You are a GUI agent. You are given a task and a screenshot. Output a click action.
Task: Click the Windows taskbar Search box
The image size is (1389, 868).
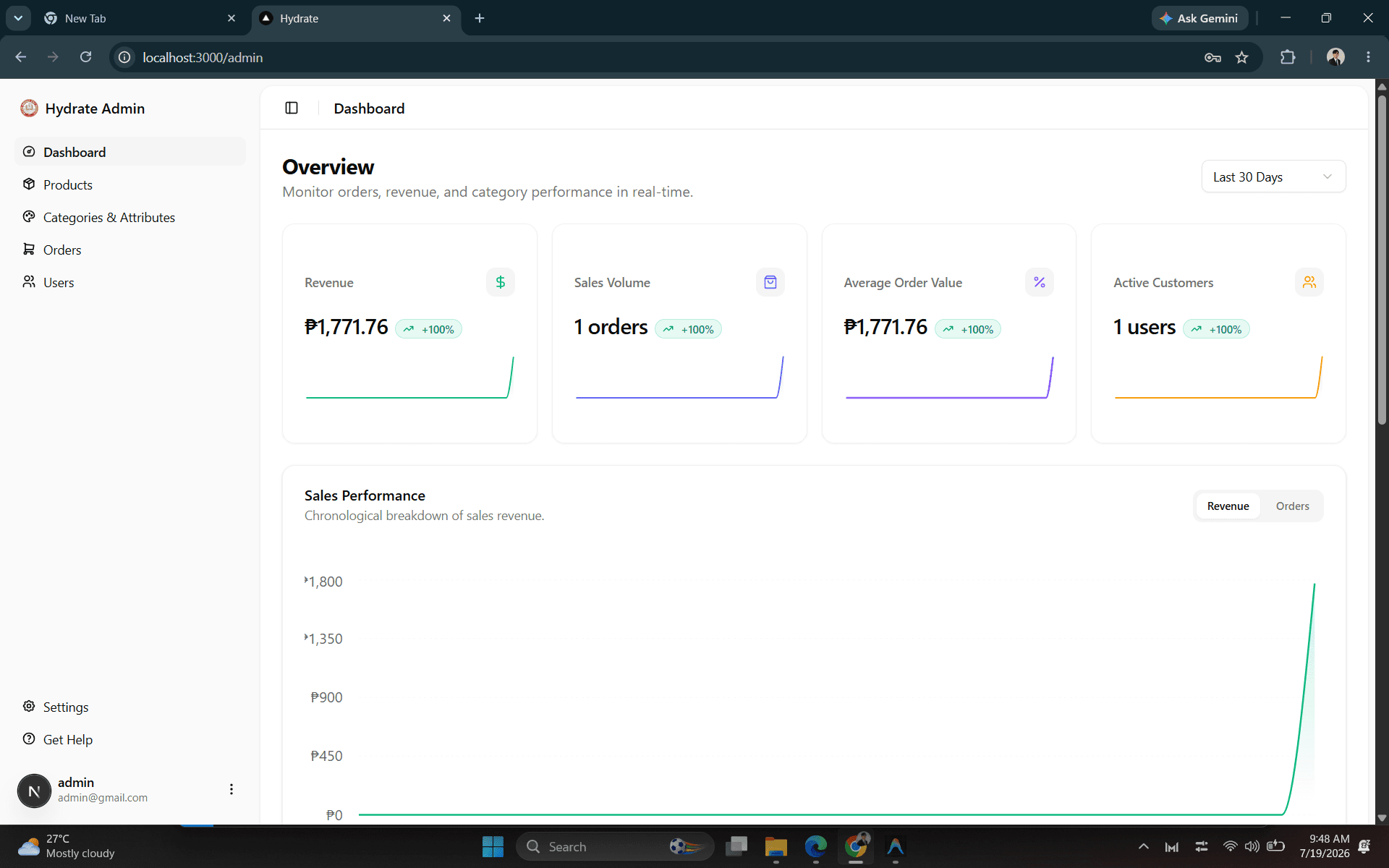point(615,846)
